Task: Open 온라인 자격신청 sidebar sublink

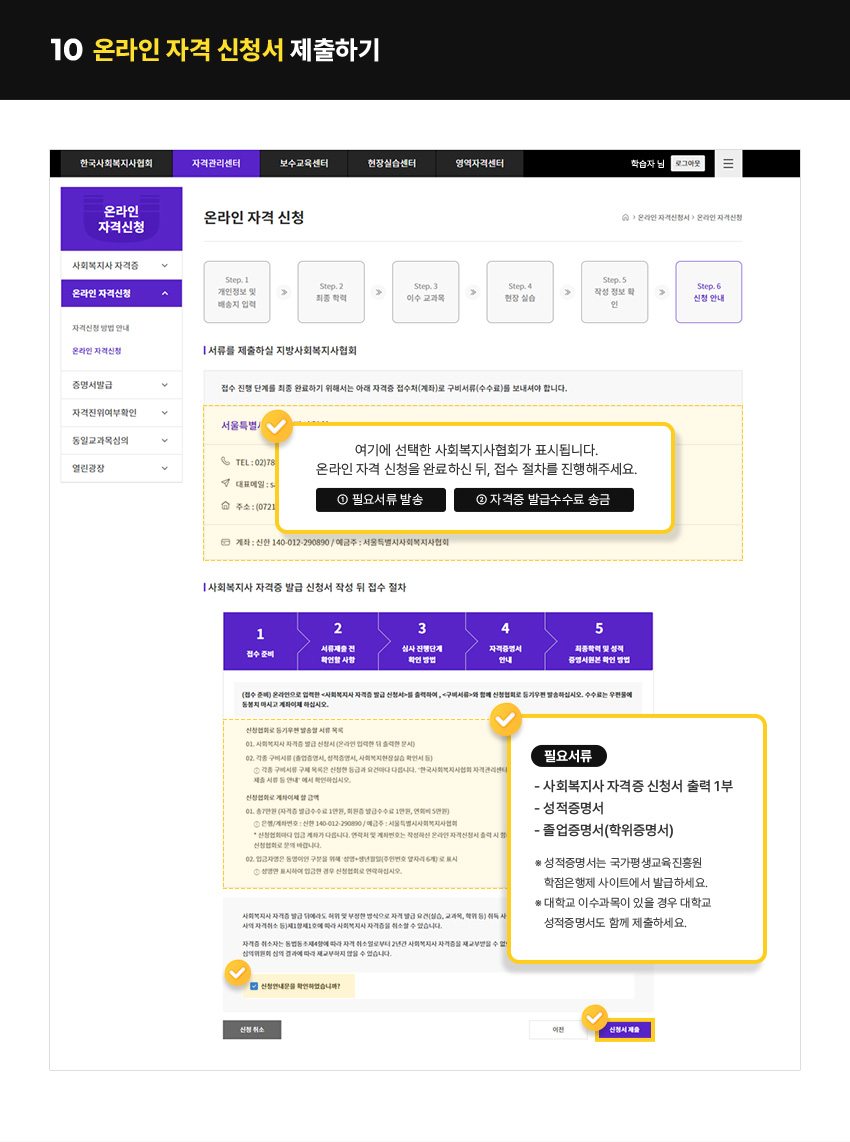Action: click(97, 351)
